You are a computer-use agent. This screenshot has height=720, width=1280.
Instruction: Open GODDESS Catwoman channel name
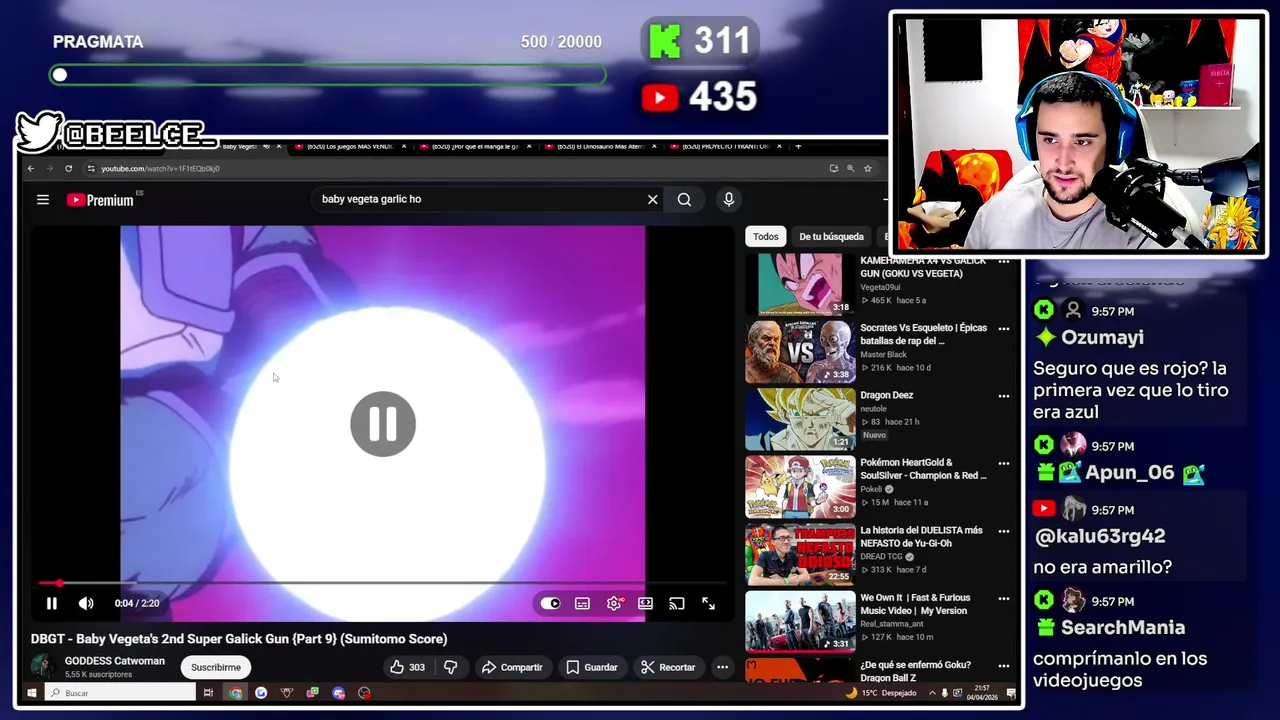point(115,661)
